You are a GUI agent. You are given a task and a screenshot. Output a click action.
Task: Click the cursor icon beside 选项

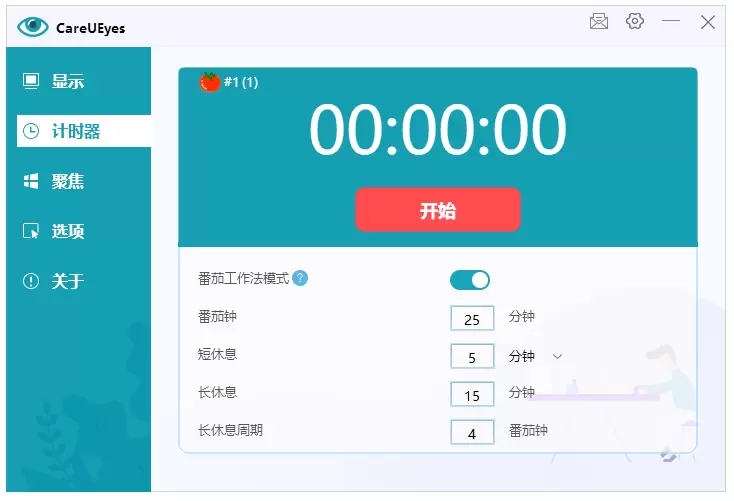pyautogui.click(x=31, y=231)
